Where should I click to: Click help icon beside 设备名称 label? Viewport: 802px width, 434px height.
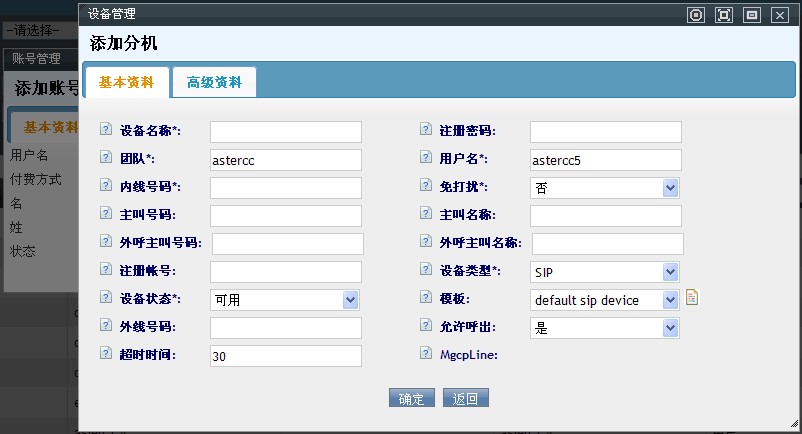pos(107,131)
